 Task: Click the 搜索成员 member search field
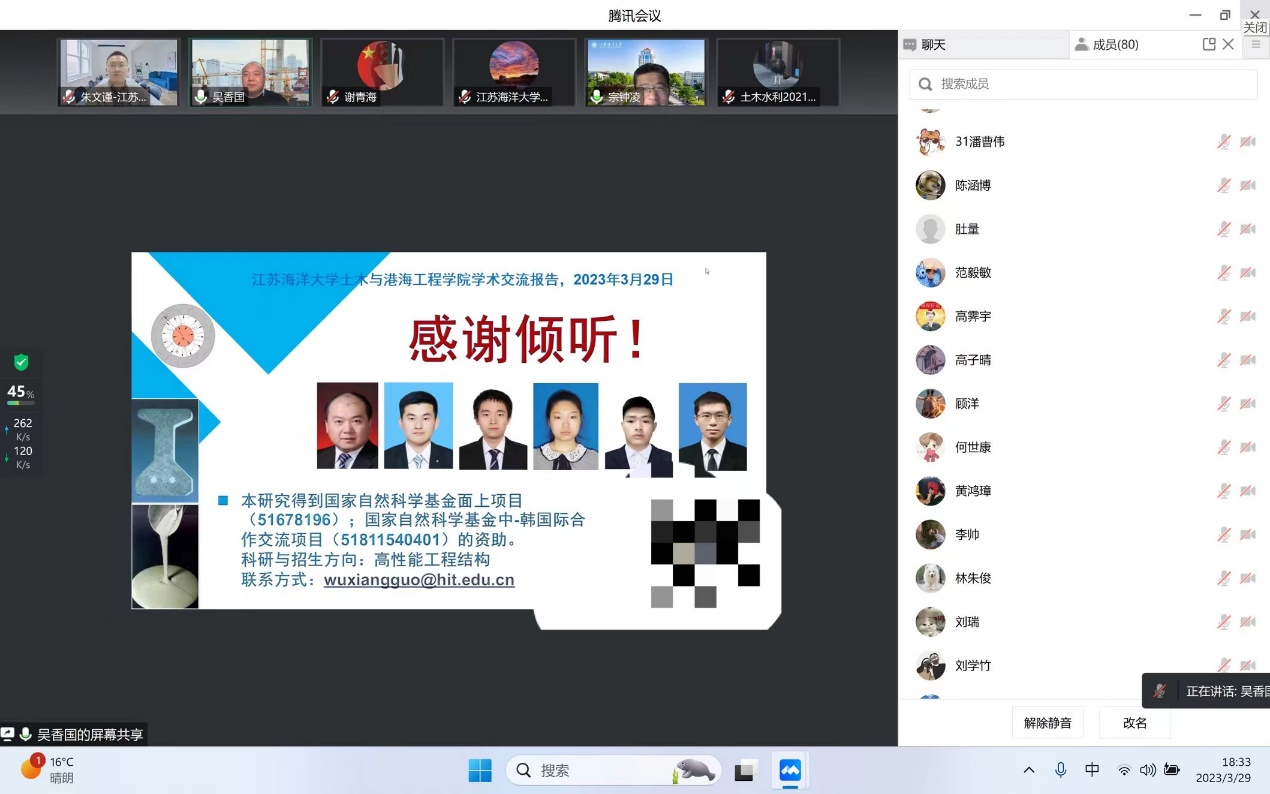coord(1083,84)
